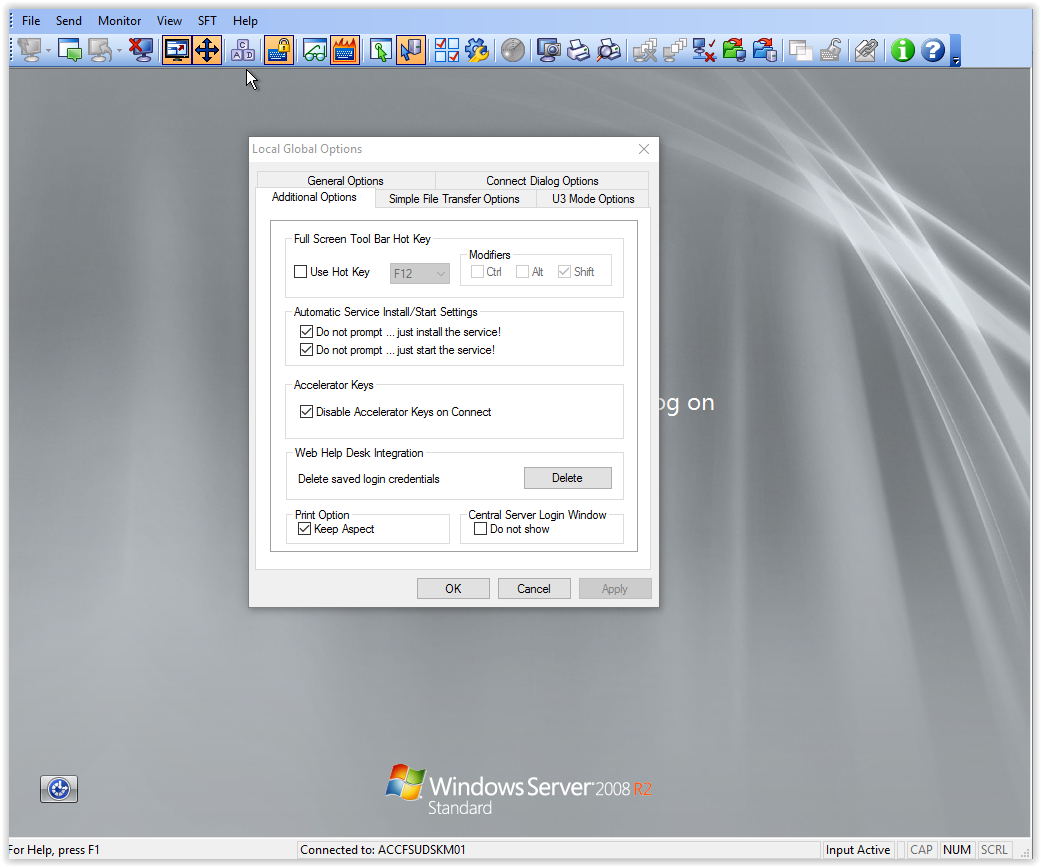Image resolution: width=1041 pixels, height=867 pixels.
Task: Click the green information icon
Action: point(902,50)
